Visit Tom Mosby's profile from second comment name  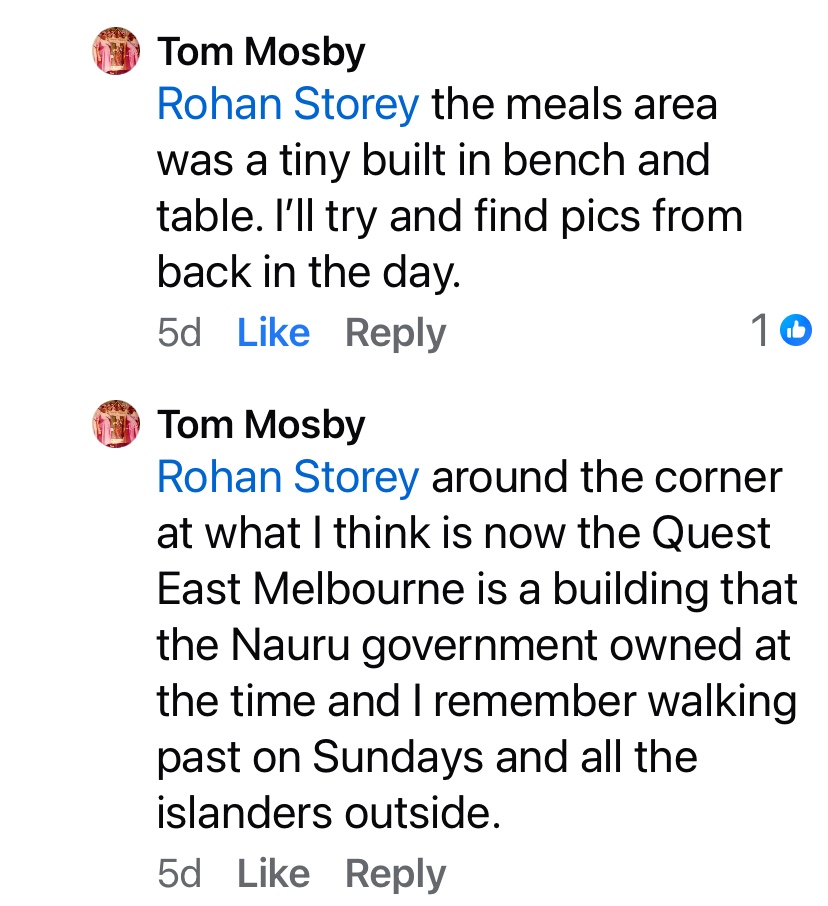point(262,424)
